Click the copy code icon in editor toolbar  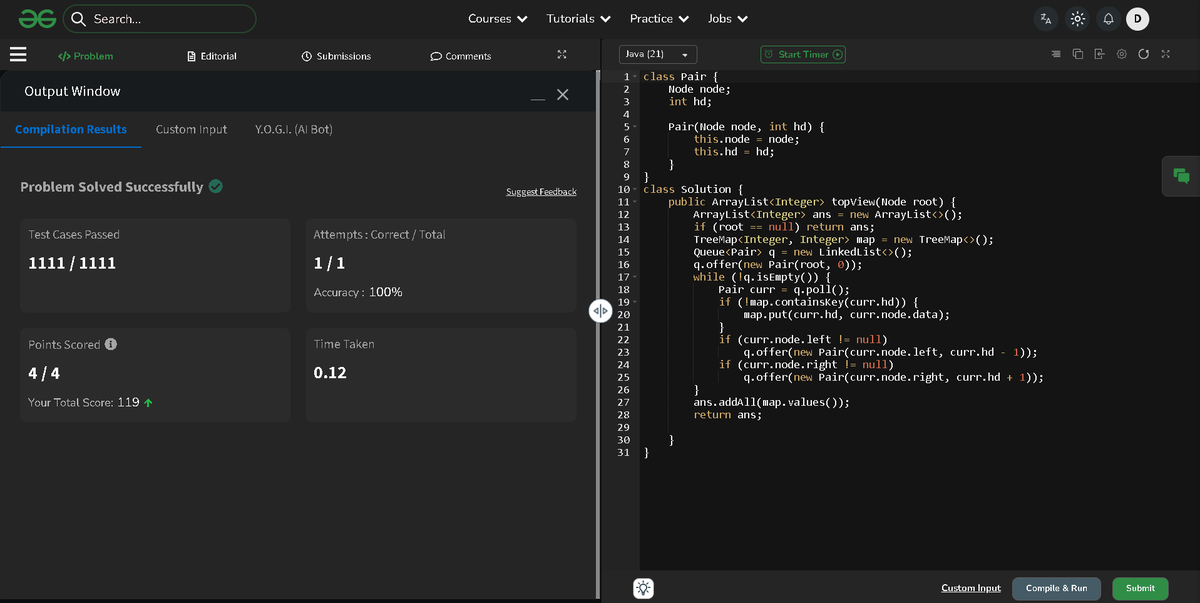[1078, 54]
